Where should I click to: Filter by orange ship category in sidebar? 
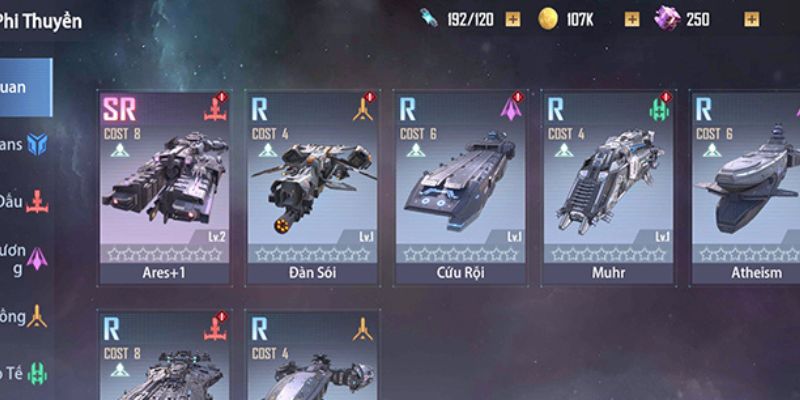coord(26,316)
